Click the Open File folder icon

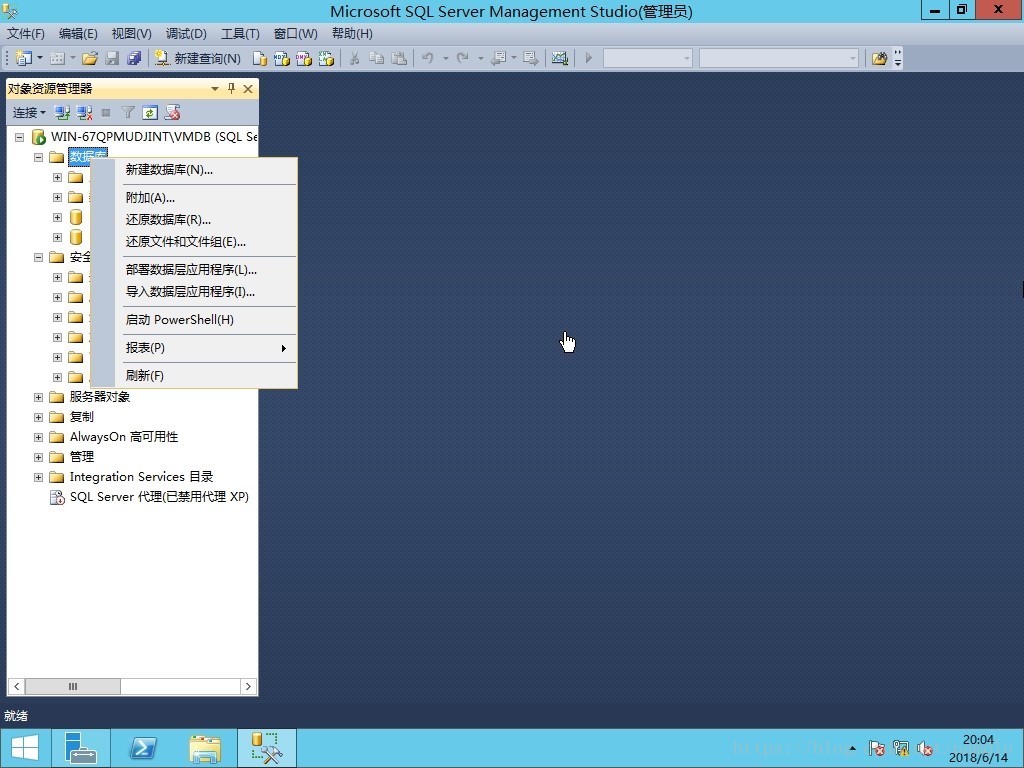click(x=89, y=58)
